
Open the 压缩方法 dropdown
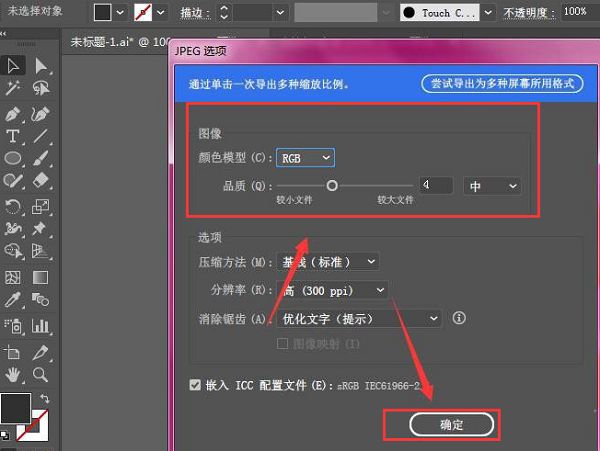[x=328, y=262]
